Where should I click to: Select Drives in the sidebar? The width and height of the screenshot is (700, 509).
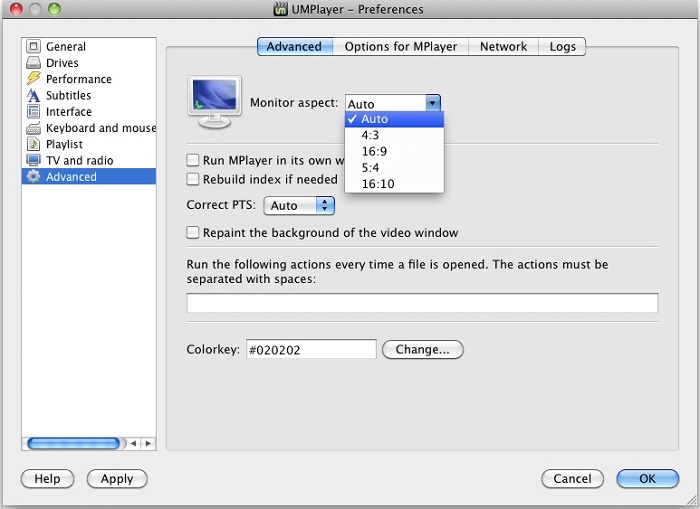(89, 63)
